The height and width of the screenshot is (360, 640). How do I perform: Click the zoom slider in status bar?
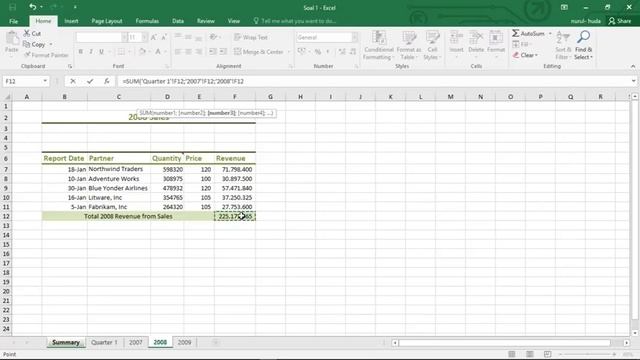point(588,354)
